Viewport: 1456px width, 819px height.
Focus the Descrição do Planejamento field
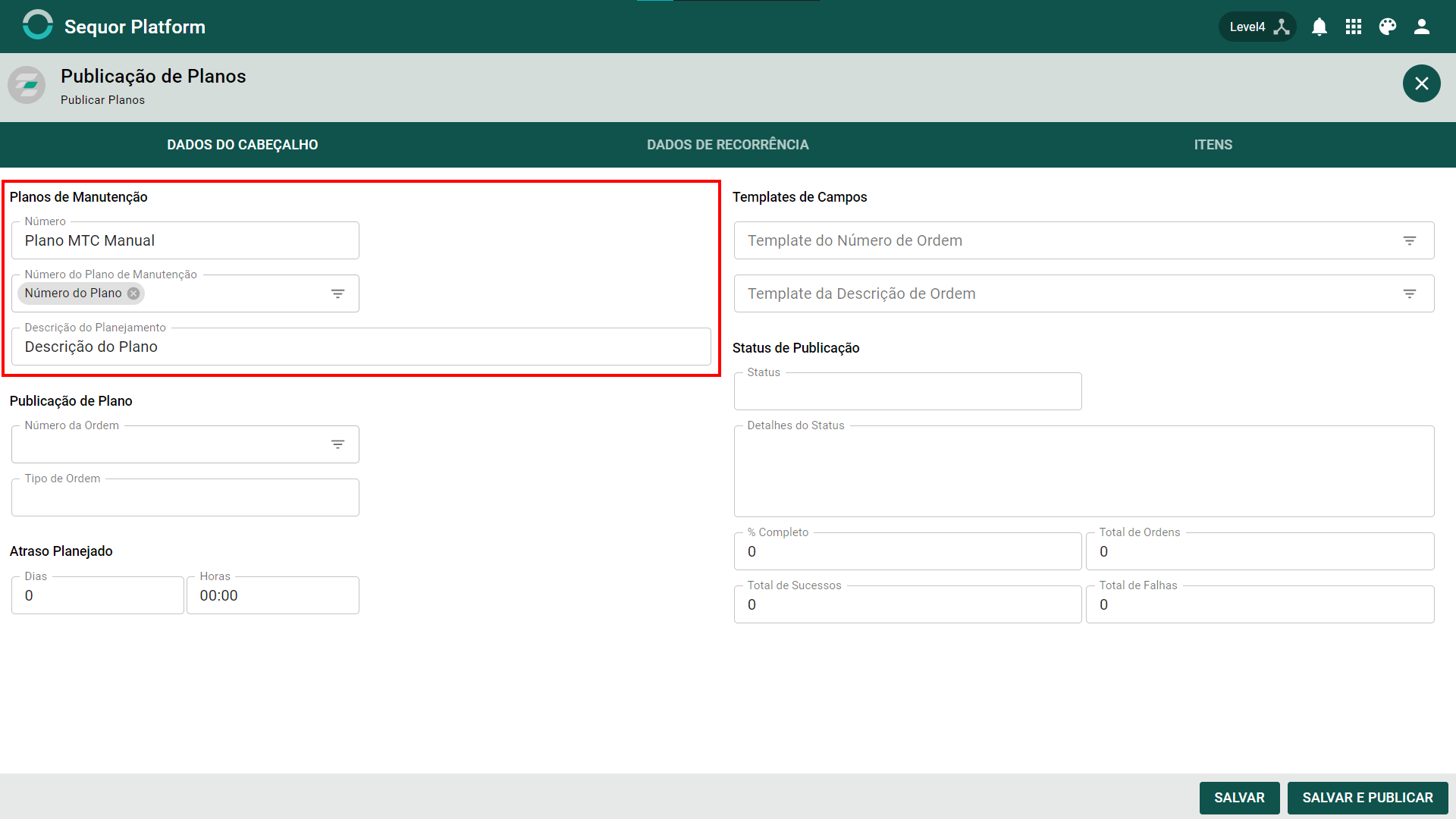(361, 347)
